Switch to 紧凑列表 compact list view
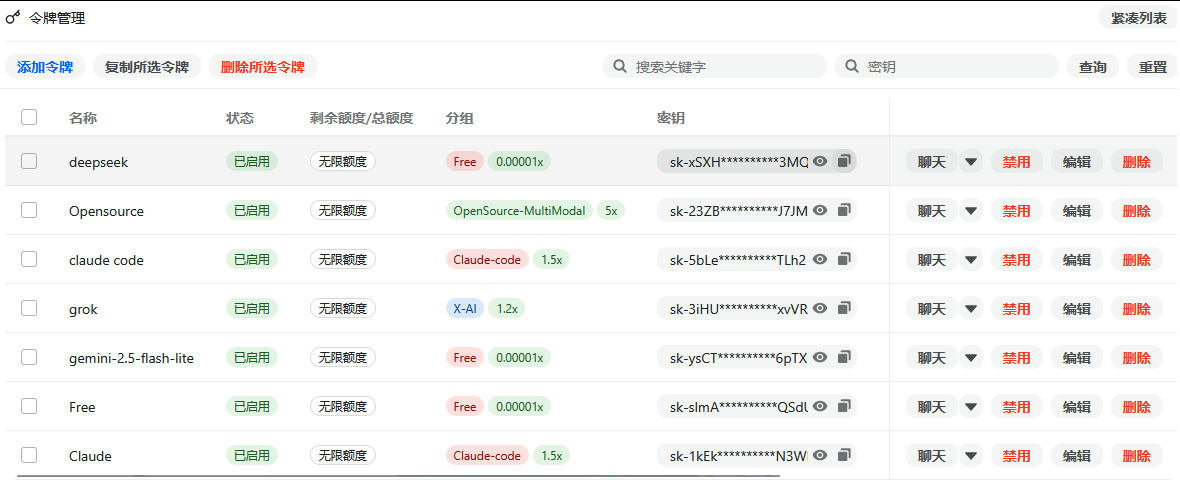Image resolution: width=1180 pixels, height=495 pixels. point(1139,18)
